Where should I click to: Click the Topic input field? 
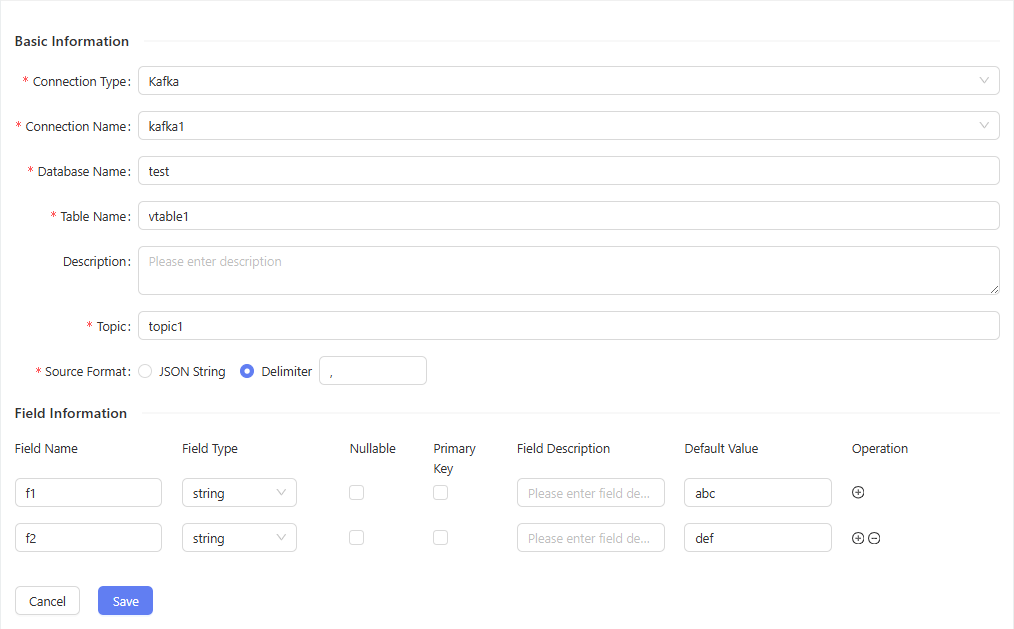[568, 326]
